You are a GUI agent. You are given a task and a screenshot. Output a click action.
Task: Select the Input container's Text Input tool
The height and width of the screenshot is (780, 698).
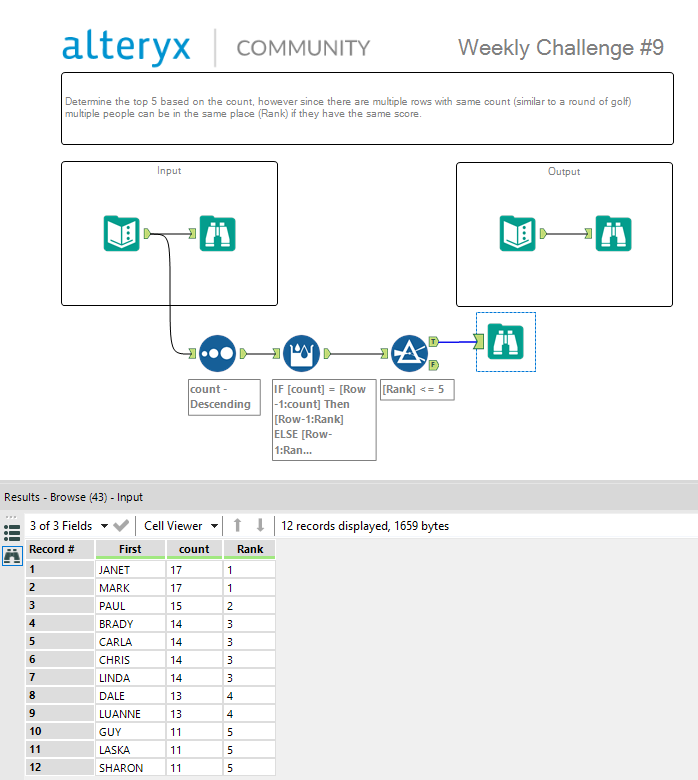click(x=121, y=233)
